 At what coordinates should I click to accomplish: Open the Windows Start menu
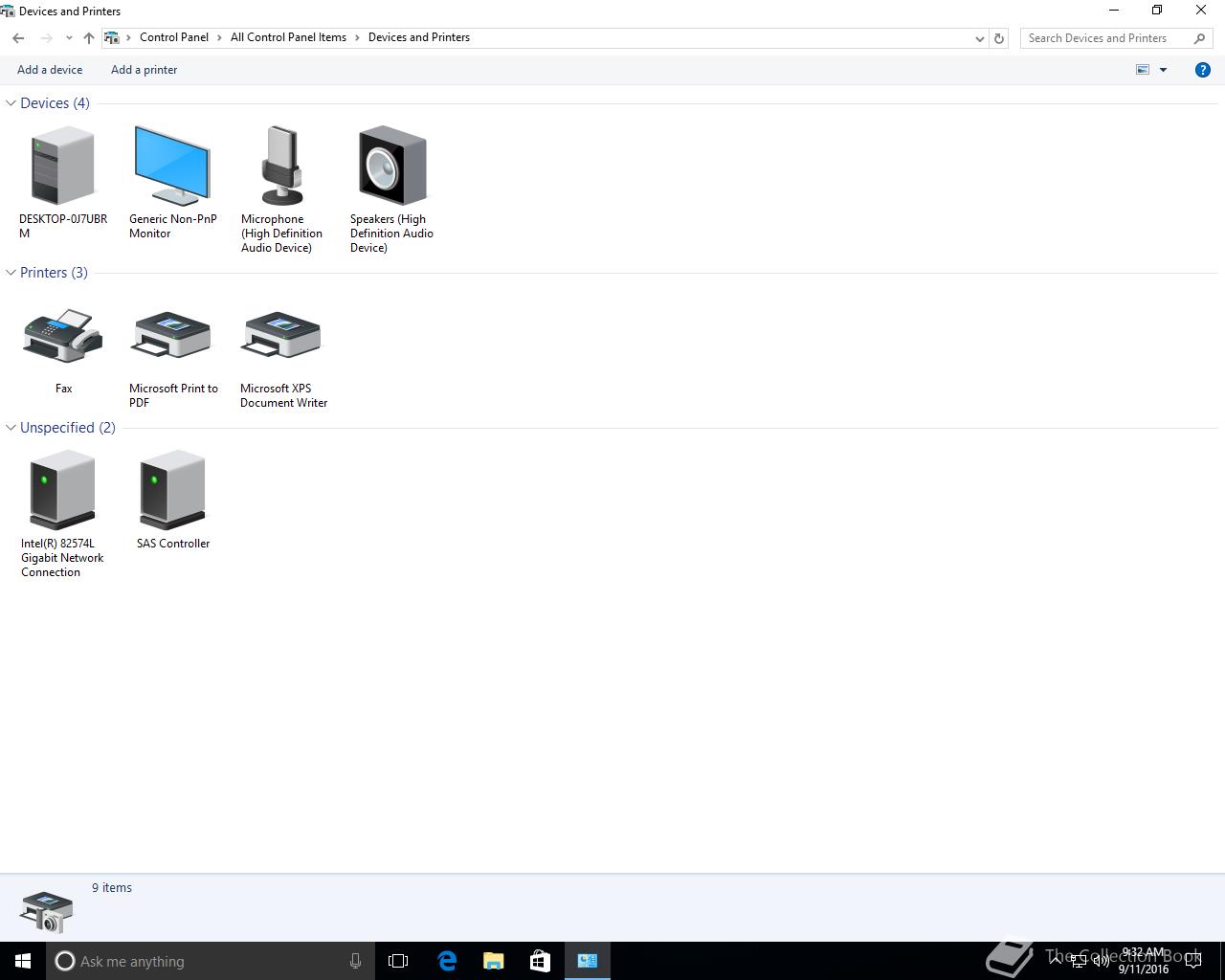pos(23,961)
